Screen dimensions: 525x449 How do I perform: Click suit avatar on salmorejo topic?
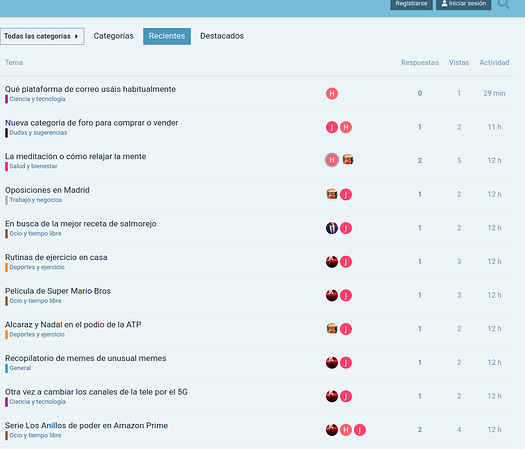pyautogui.click(x=332, y=228)
